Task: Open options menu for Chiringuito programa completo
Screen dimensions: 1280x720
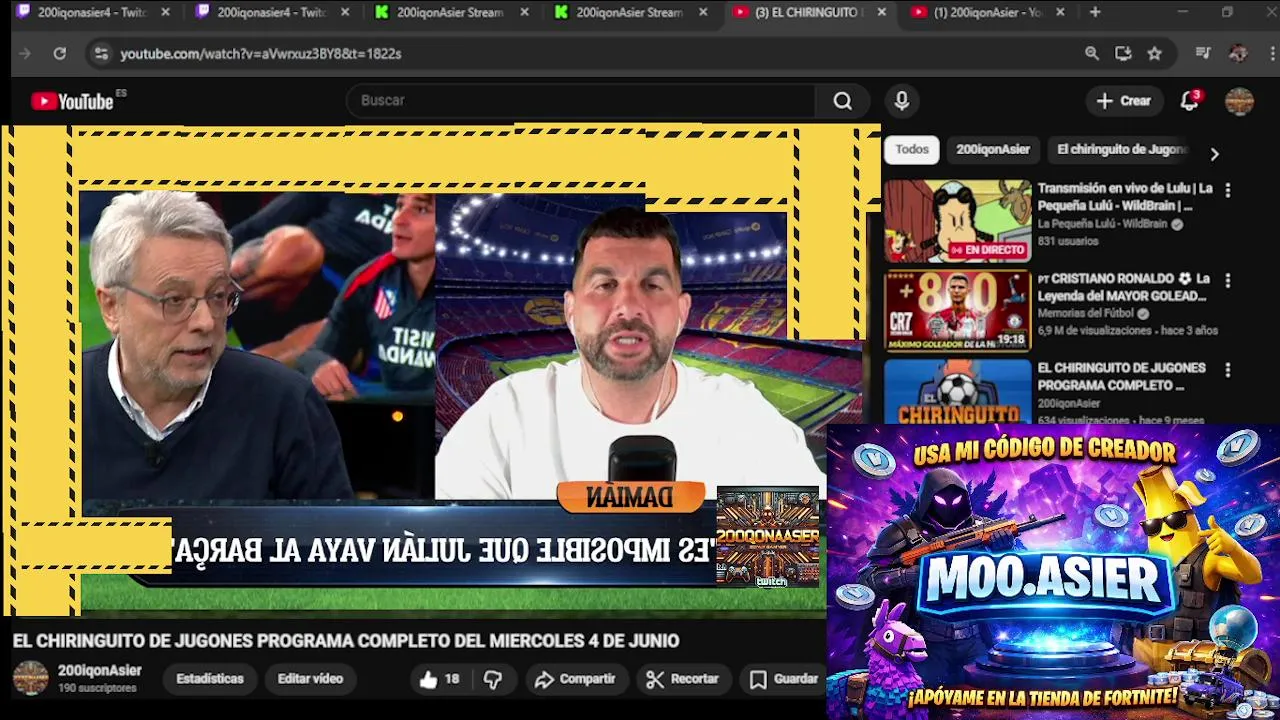Action: 1228,370
